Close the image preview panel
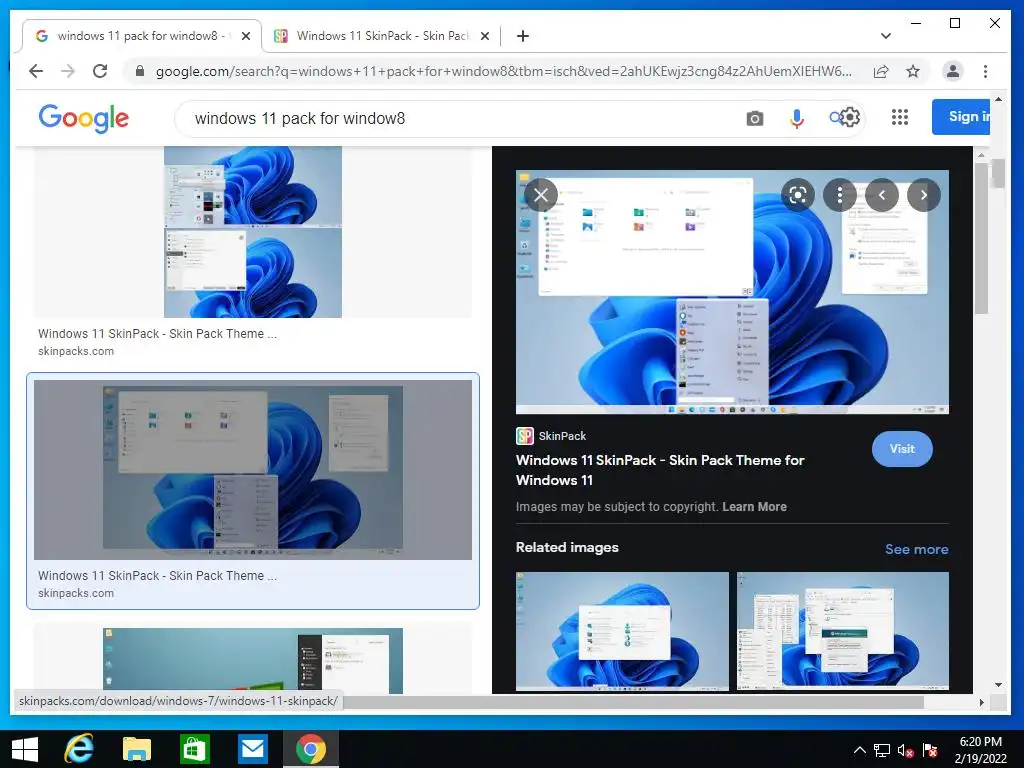Viewport: 1024px width, 768px height. [x=541, y=195]
